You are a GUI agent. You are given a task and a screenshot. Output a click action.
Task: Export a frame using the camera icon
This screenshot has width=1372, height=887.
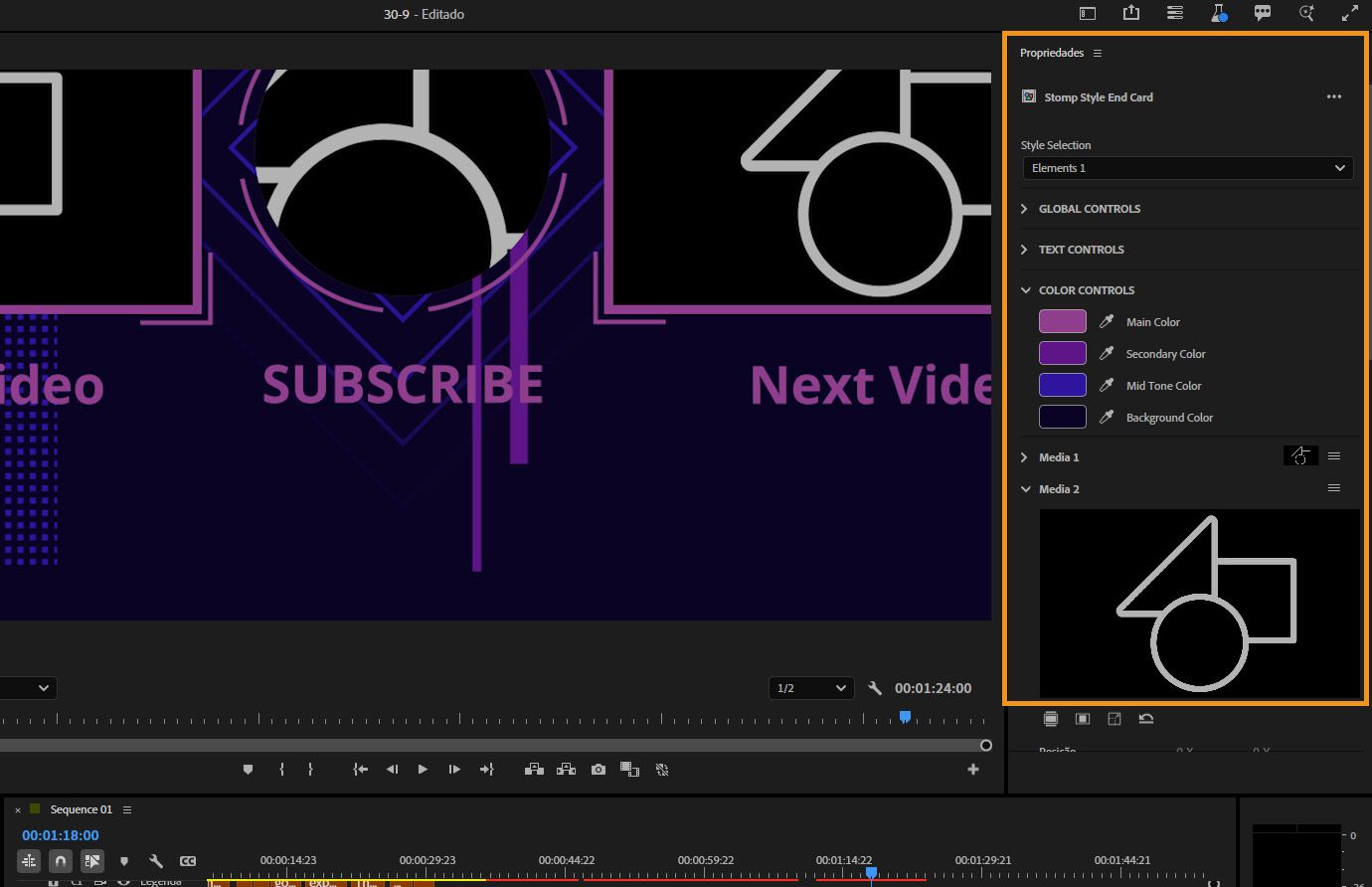(x=598, y=769)
